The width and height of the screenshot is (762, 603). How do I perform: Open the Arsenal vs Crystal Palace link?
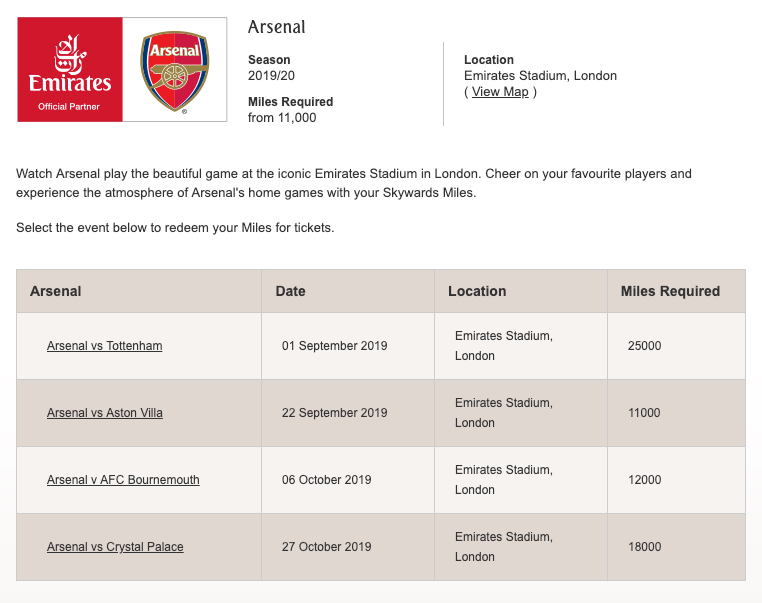pyautogui.click(x=115, y=547)
